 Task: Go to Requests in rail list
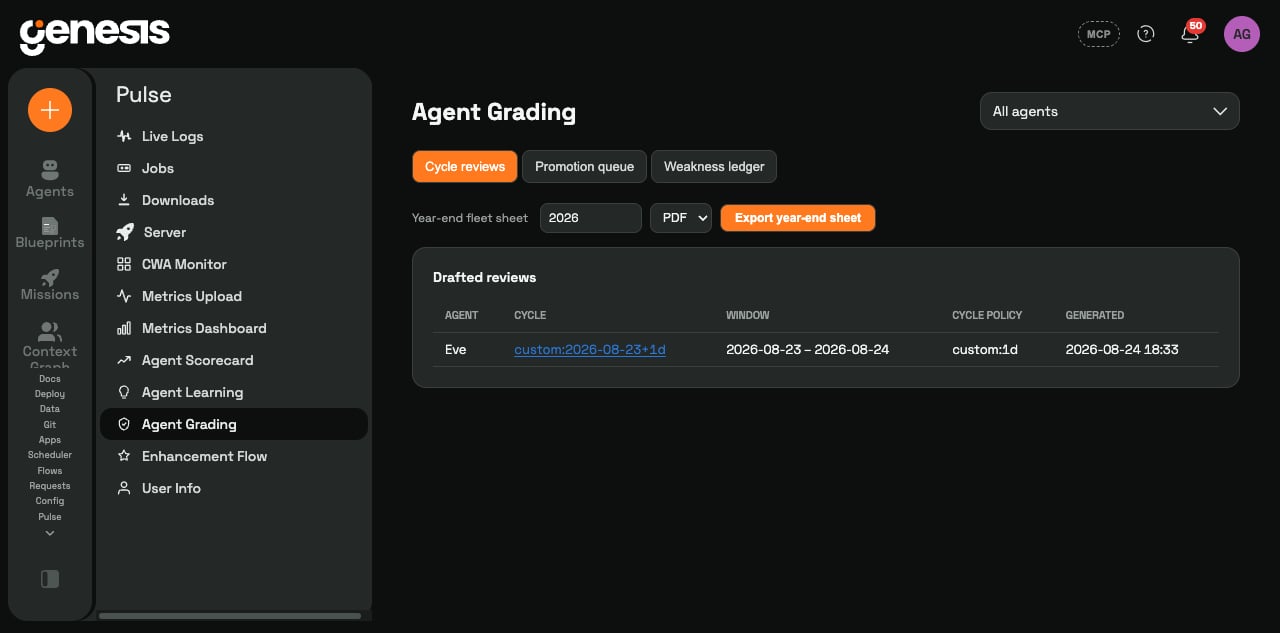pyautogui.click(x=50, y=486)
